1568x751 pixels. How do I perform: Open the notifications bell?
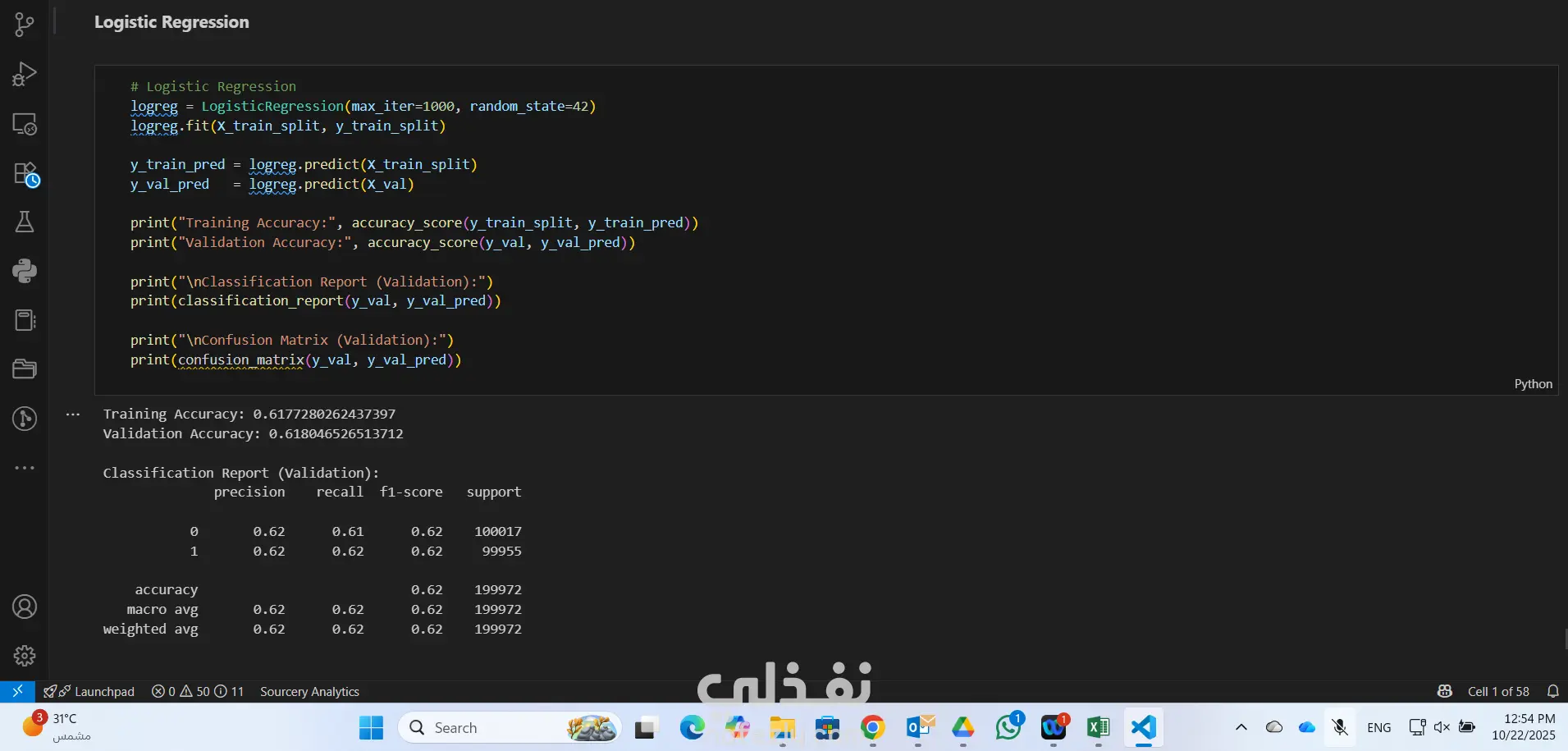click(x=1552, y=691)
